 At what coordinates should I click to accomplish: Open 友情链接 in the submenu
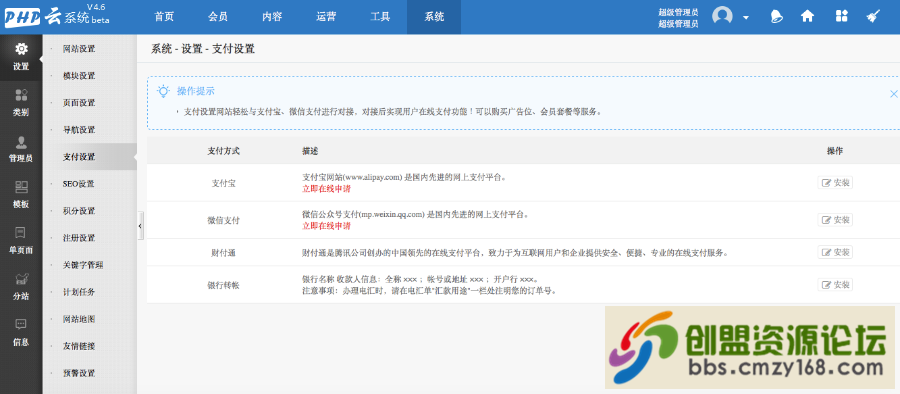pos(79,346)
